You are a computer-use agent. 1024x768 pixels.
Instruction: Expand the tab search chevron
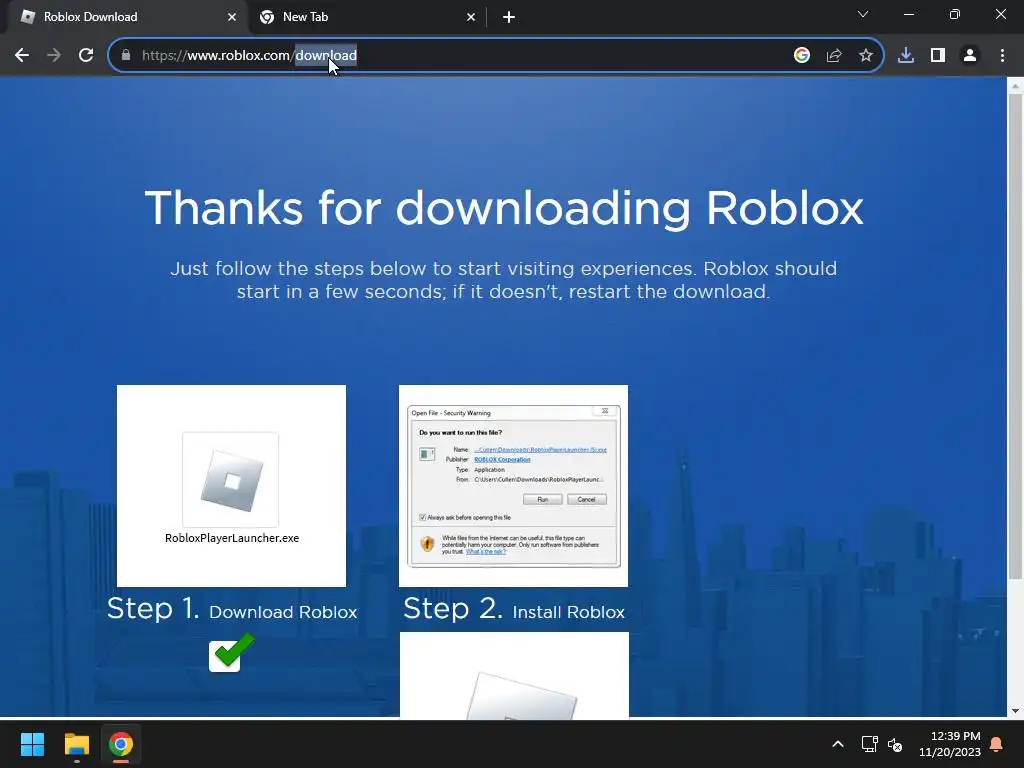tap(863, 14)
